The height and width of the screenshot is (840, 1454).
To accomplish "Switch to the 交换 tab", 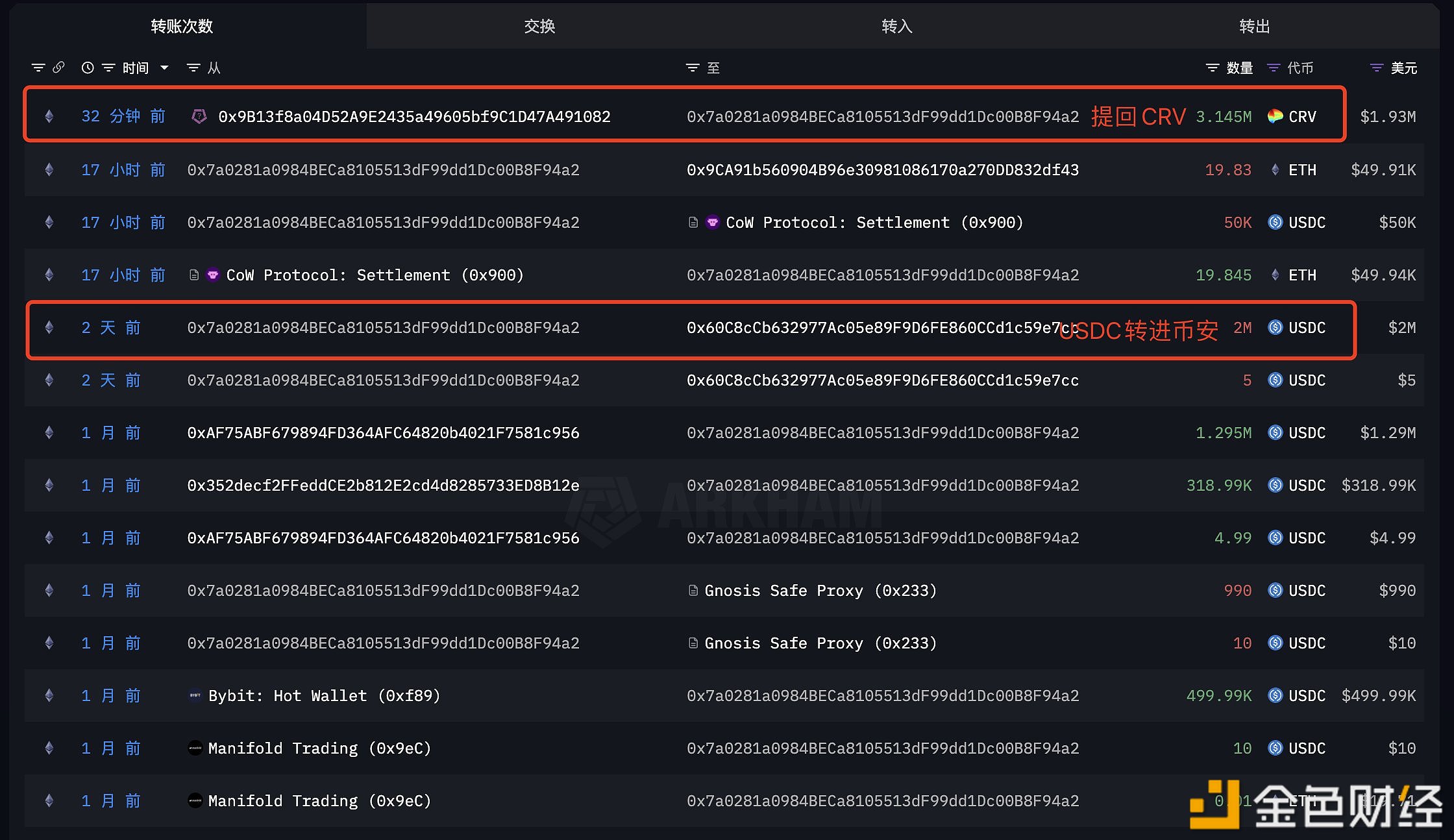I will pos(539,26).
